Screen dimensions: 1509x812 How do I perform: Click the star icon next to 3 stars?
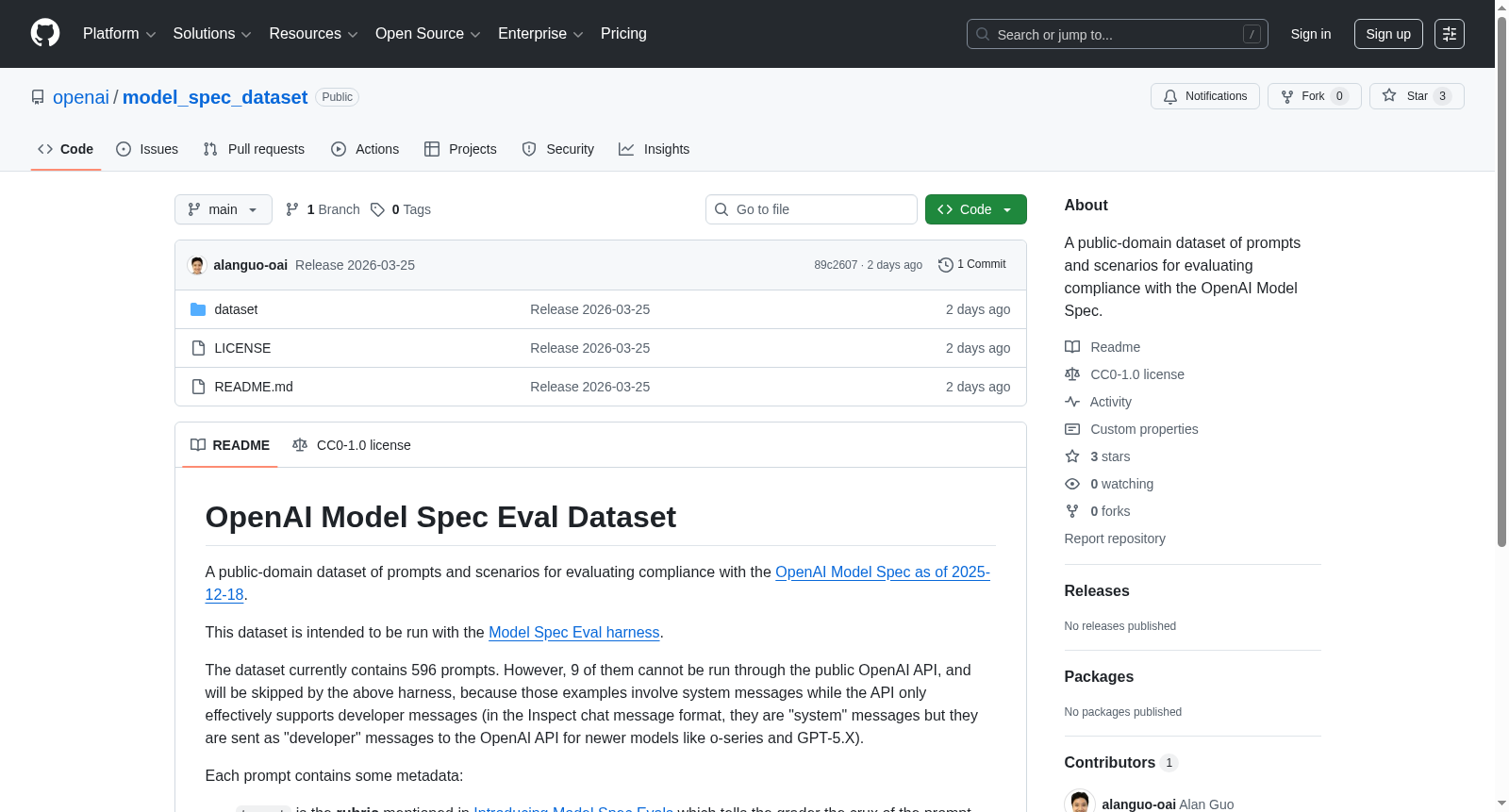click(x=1072, y=456)
